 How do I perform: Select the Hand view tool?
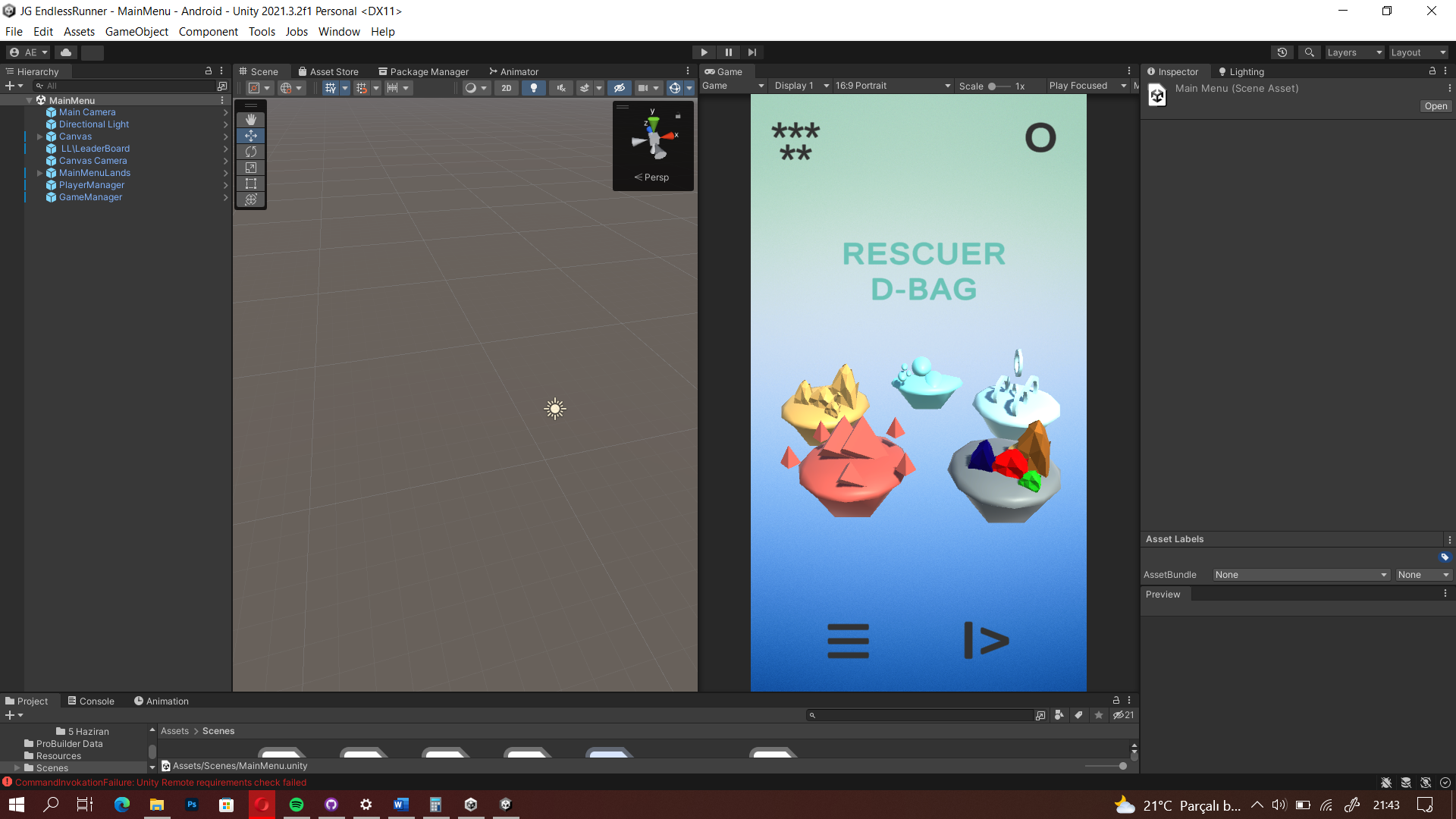[x=251, y=120]
